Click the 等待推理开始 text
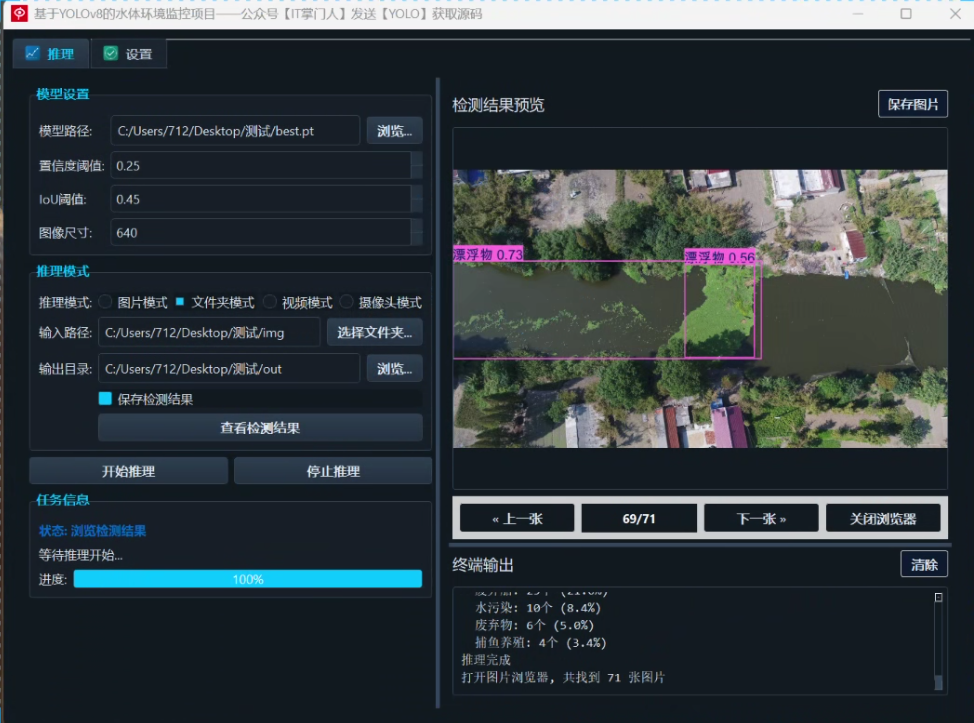Screen dimensions: 974x723 click(81, 555)
